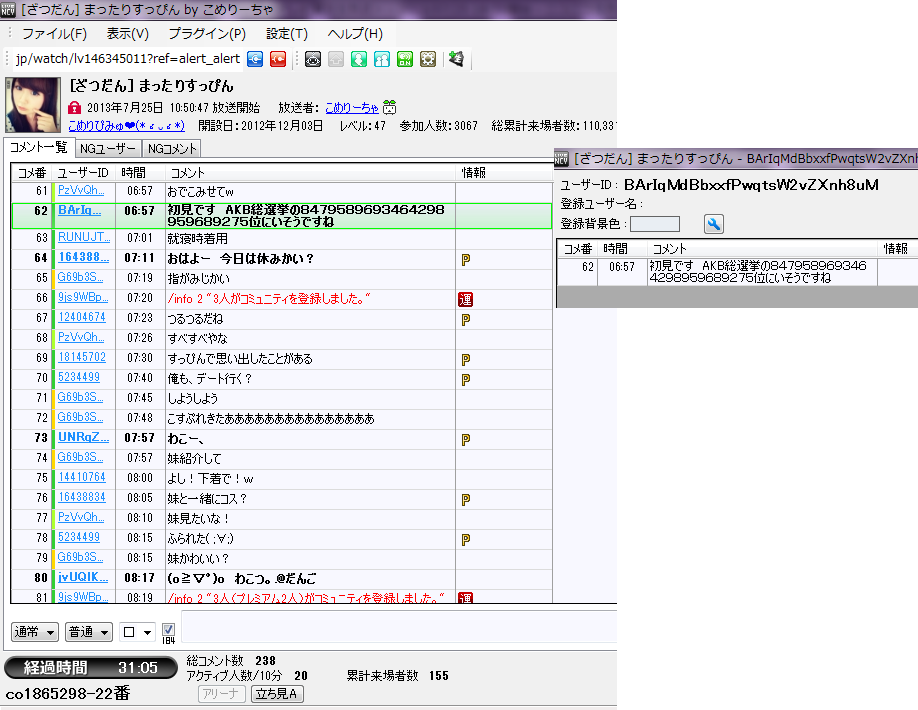Image resolution: width=918 pixels, height=710 pixels.
Task: Switch to the コメント一覧 tab
Action: point(39,148)
